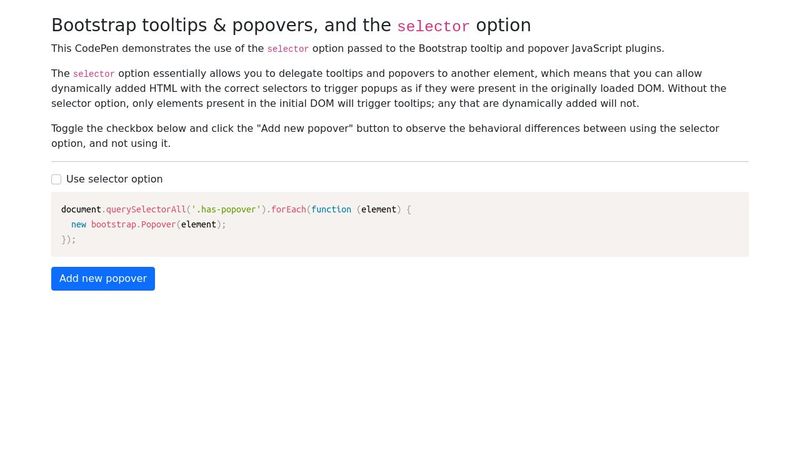Click the new keyword in the code
Image resolution: width=800 pixels, height=450 pixels.
pyautogui.click(x=79, y=224)
